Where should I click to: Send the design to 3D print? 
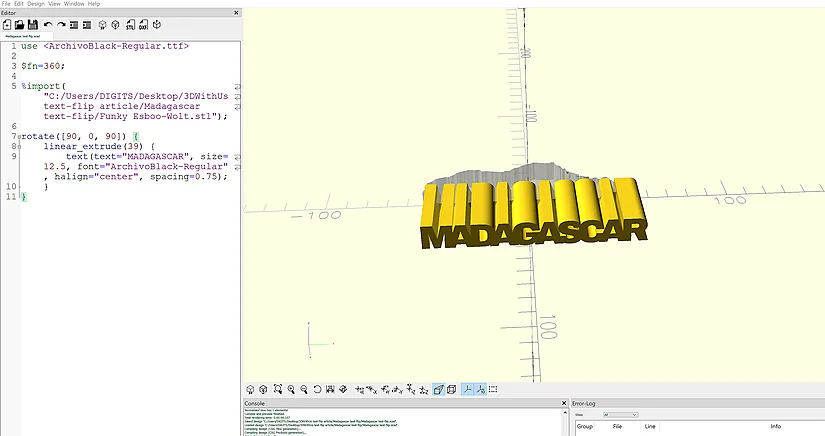156,25
